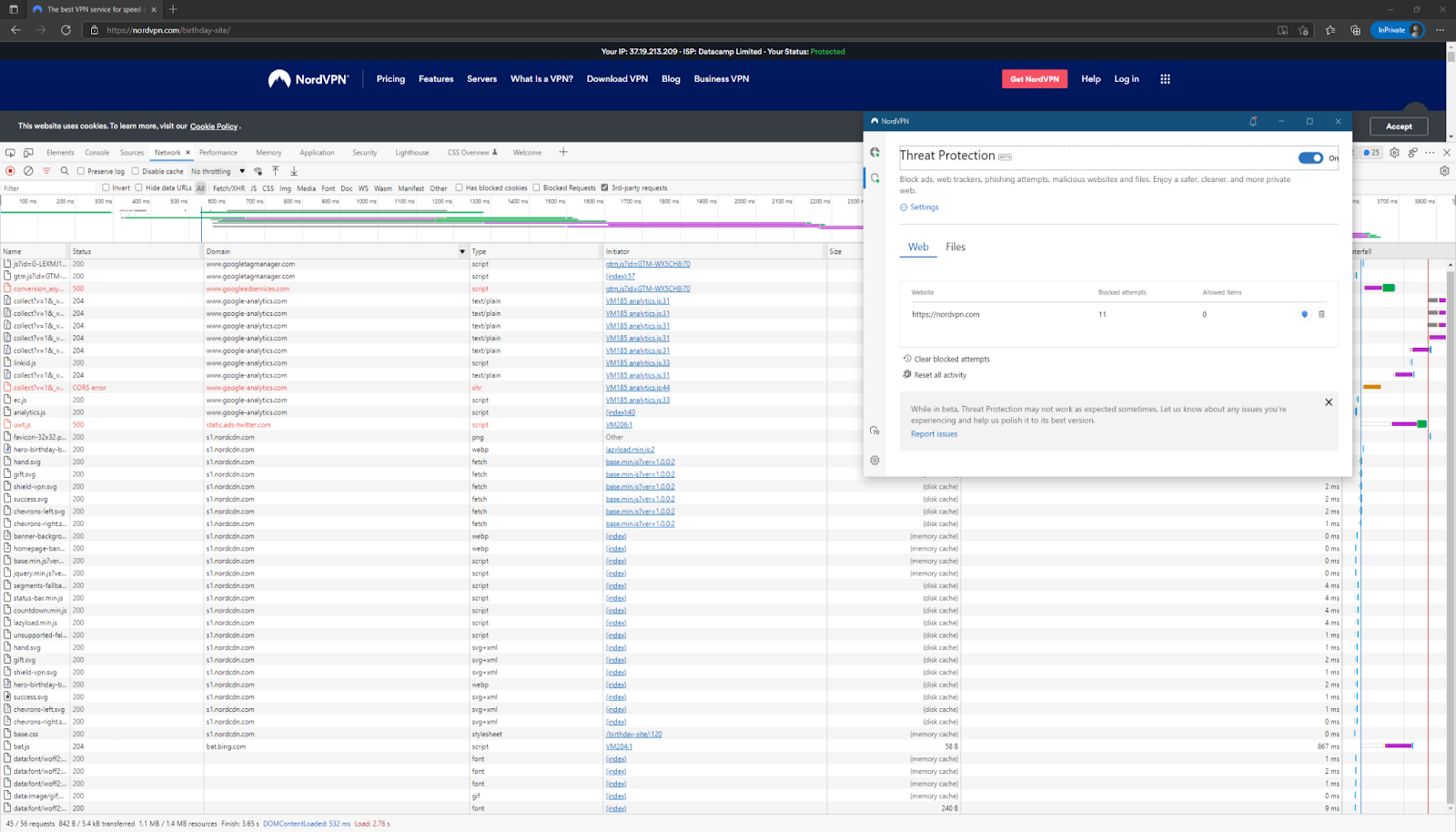Check the Disable cache option

click(136, 171)
